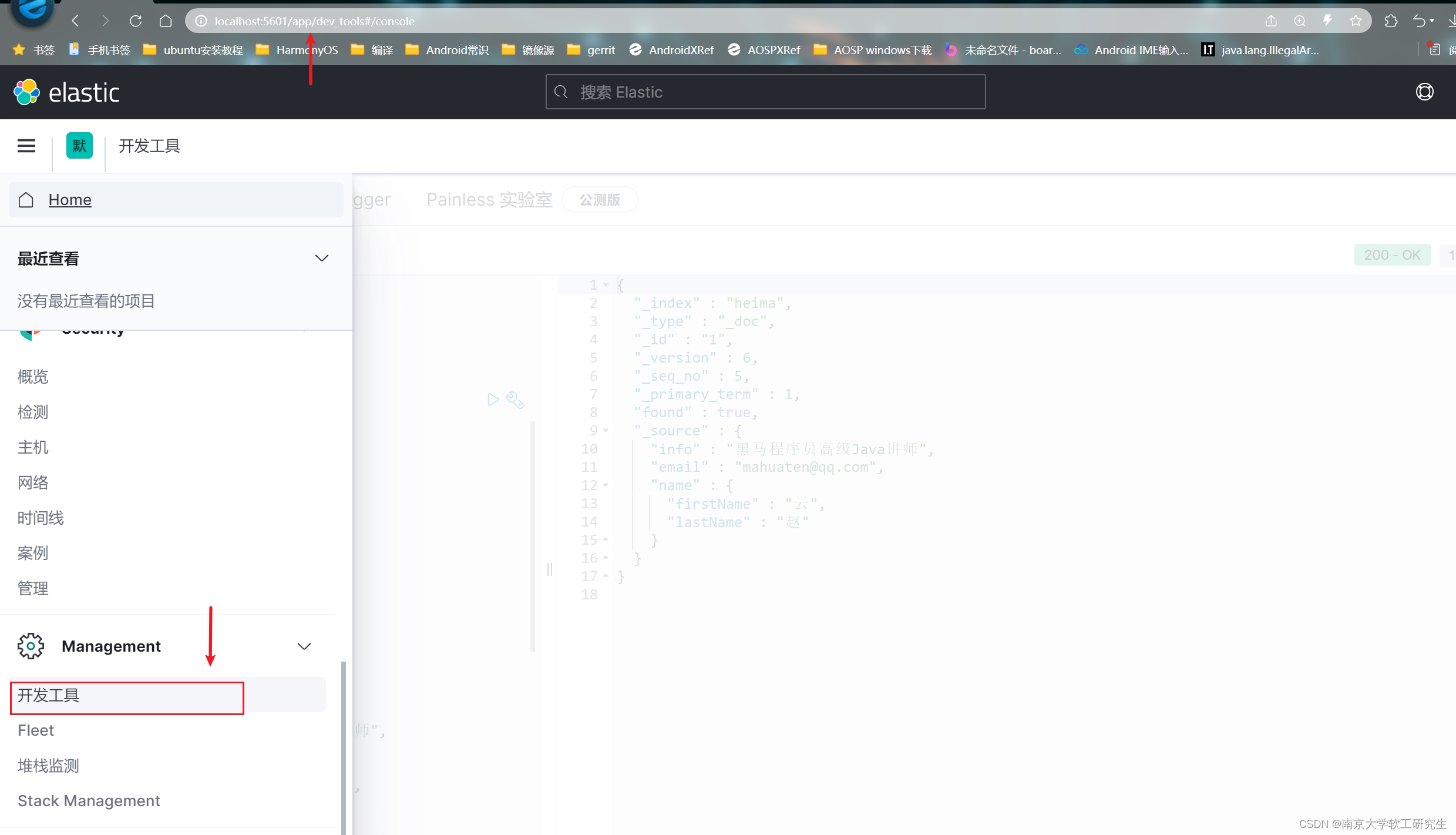Screen dimensions: 1456x835
Task: Open 概览 under Security
Action: pos(33,377)
